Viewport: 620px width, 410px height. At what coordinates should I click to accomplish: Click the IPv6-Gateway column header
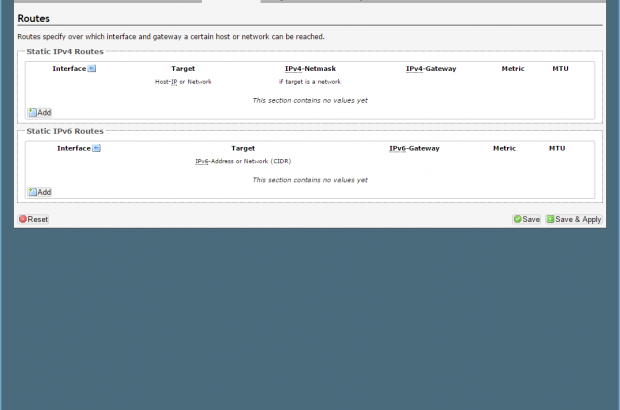click(x=414, y=148)
